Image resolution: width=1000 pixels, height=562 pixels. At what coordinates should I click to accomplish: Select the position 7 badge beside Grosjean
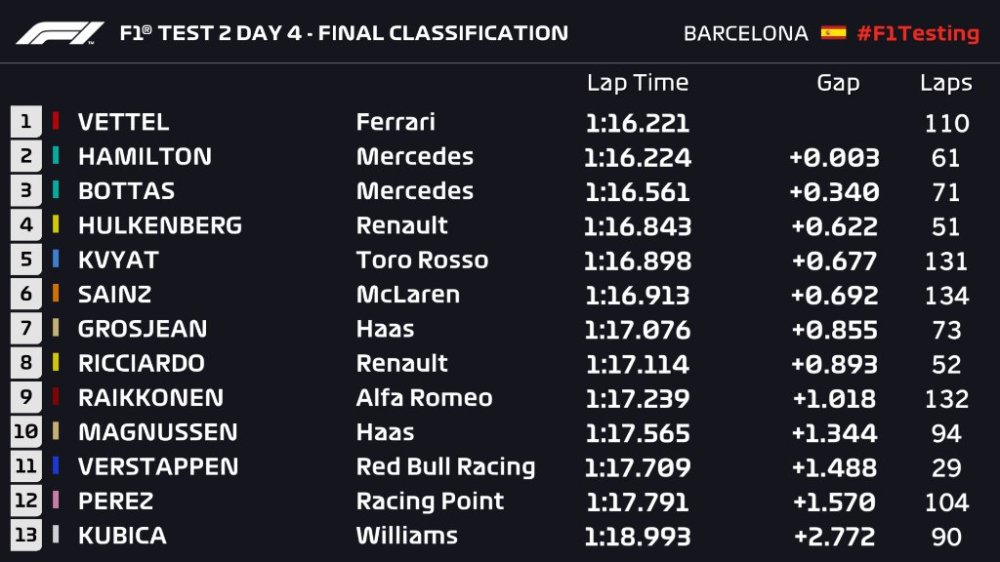click(x=26, y=329)
